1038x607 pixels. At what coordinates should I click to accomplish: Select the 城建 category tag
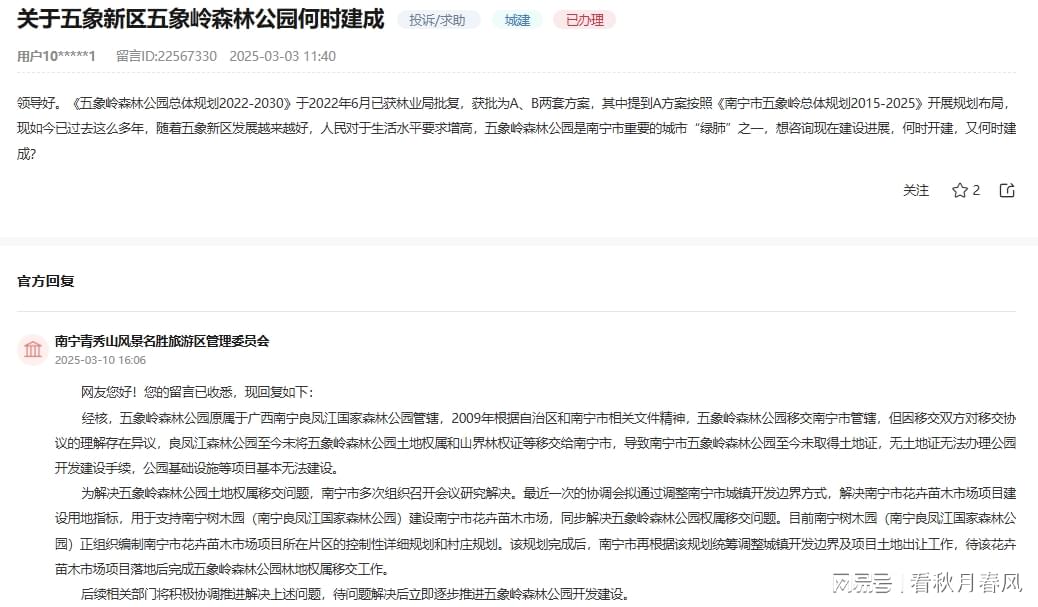click(517, 21)
